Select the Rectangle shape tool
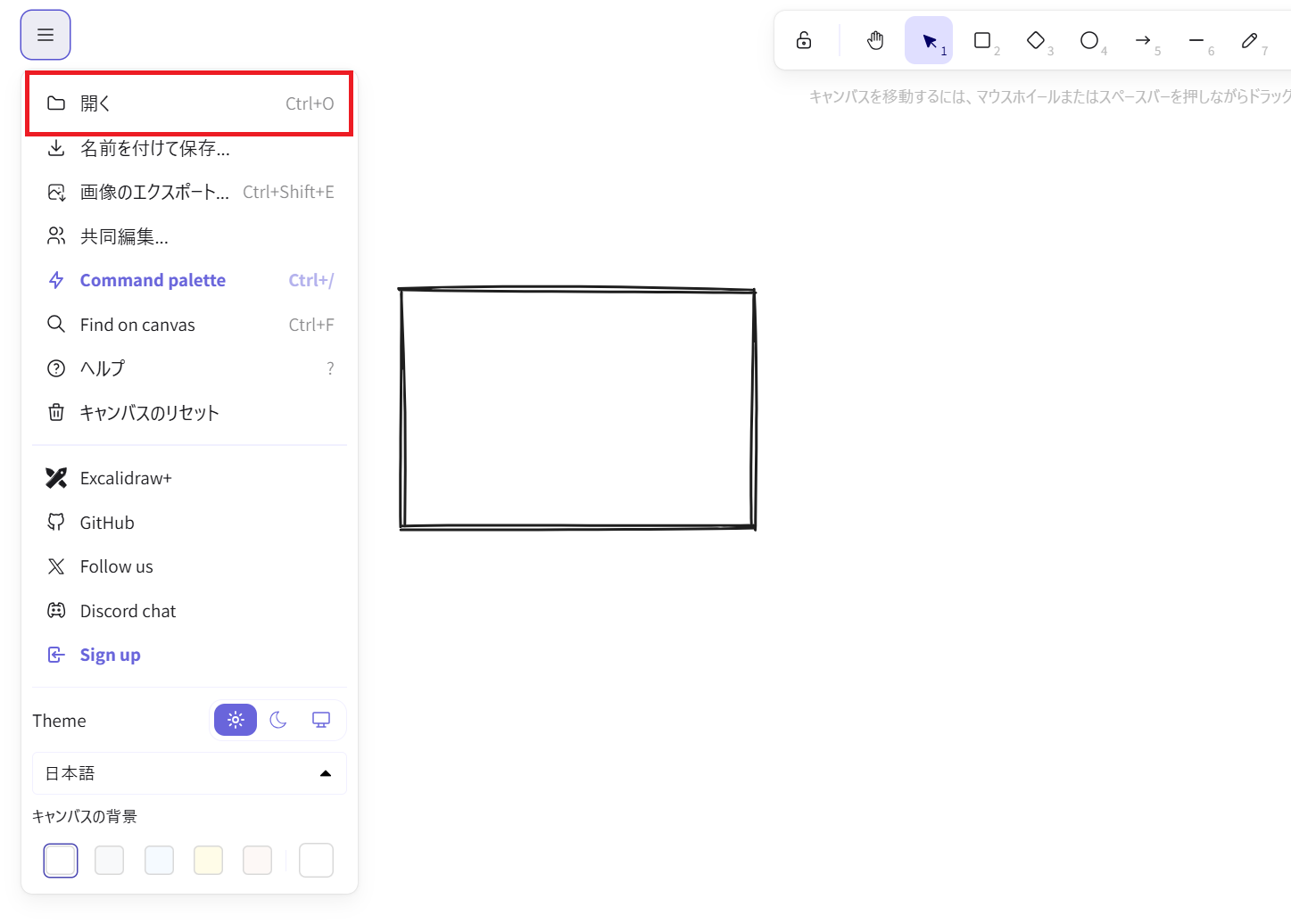This screenshot has height=924, width=1291. 982,40
